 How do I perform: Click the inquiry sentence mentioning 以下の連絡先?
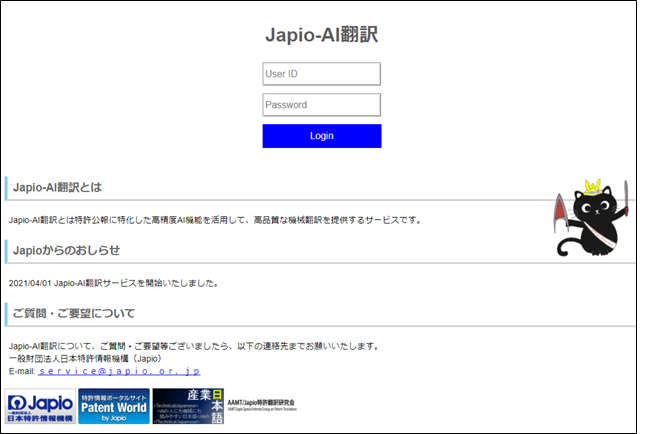pyautogui.click(x=194, y=346)
